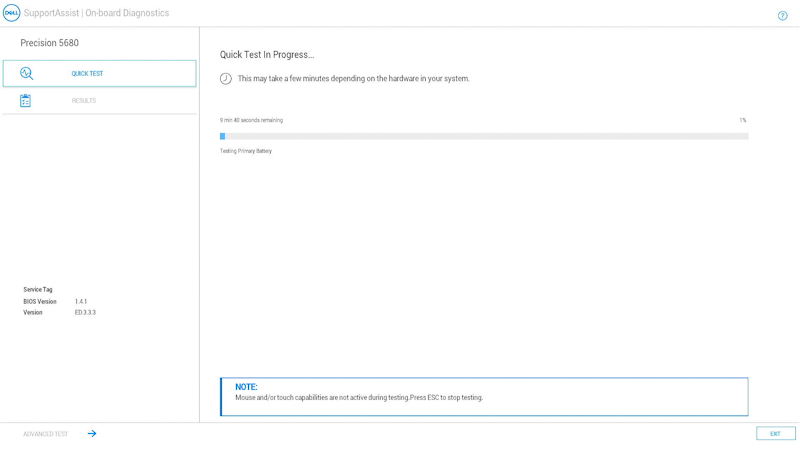This screenshot has width=800, height=450.
Task: Click the clock icon beside the time notice
Action: point(226,78)
